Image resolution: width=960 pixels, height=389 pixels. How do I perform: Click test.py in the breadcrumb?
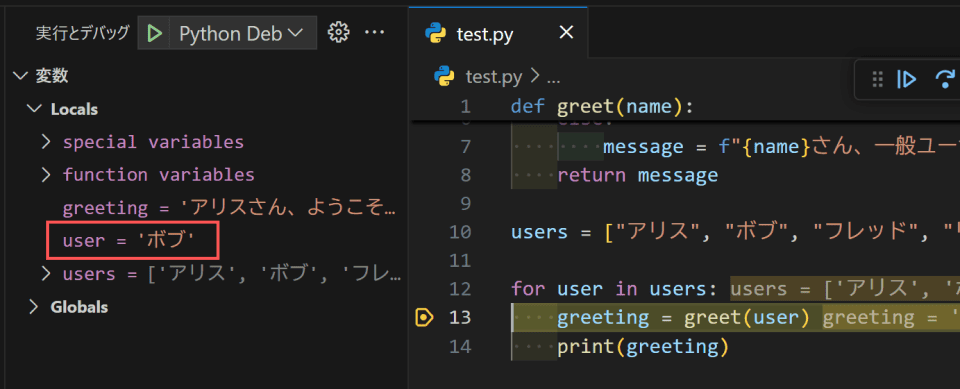click(493, 77)
